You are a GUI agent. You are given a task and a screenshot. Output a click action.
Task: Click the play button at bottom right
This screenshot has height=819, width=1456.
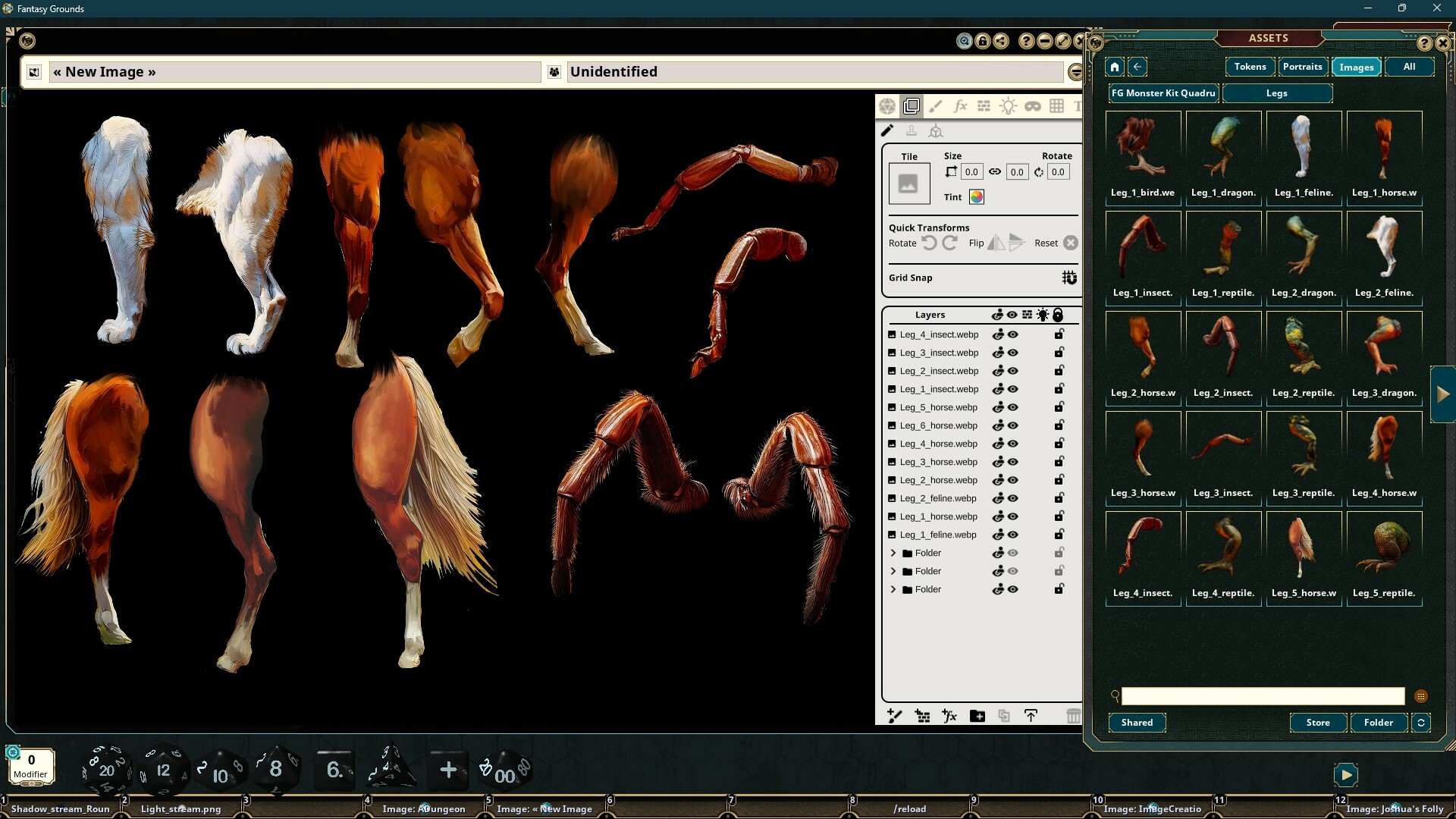pyautogui.click(x=1346, y=775)
